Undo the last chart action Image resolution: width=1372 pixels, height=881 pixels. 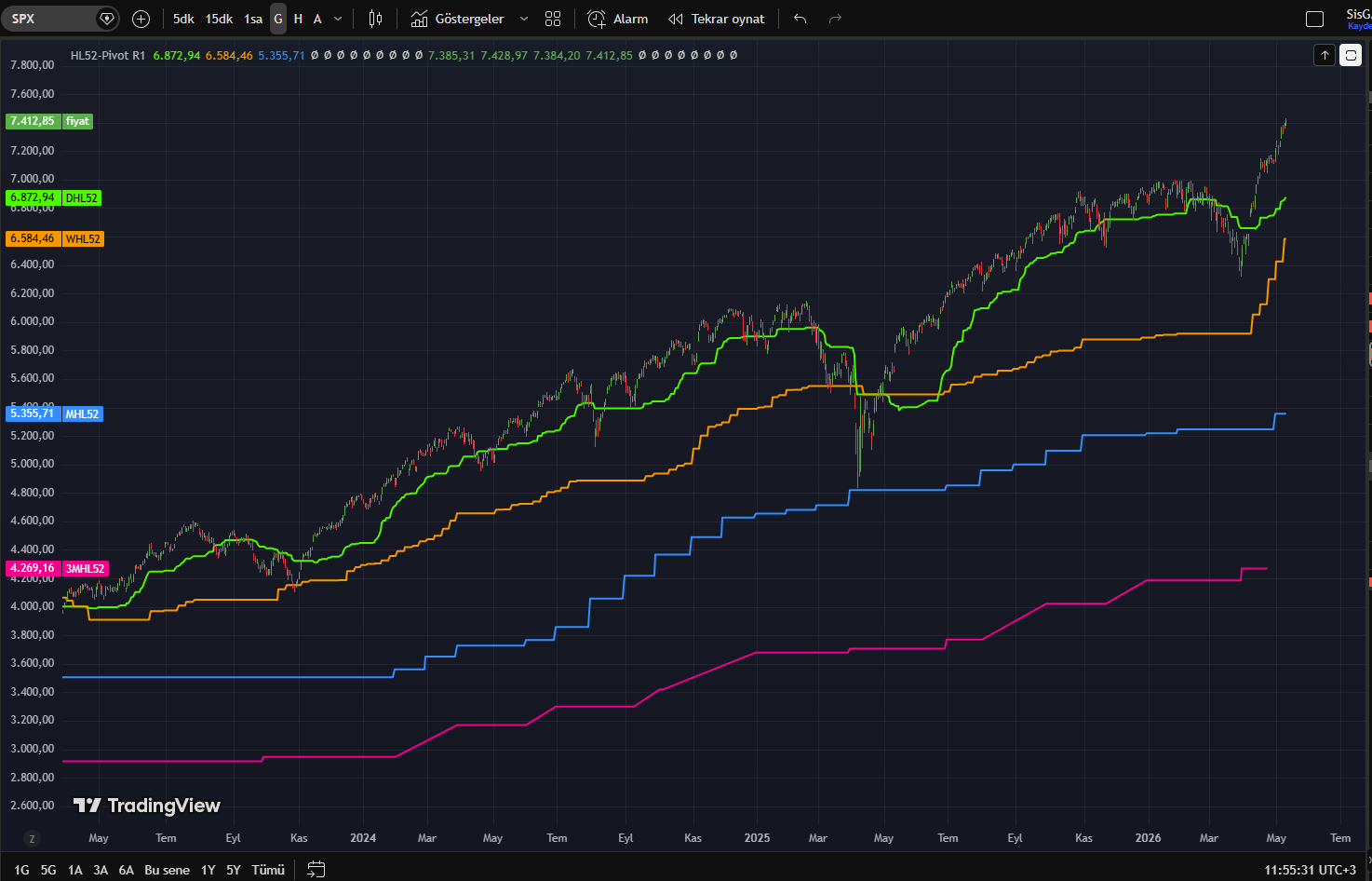[800, 19]
